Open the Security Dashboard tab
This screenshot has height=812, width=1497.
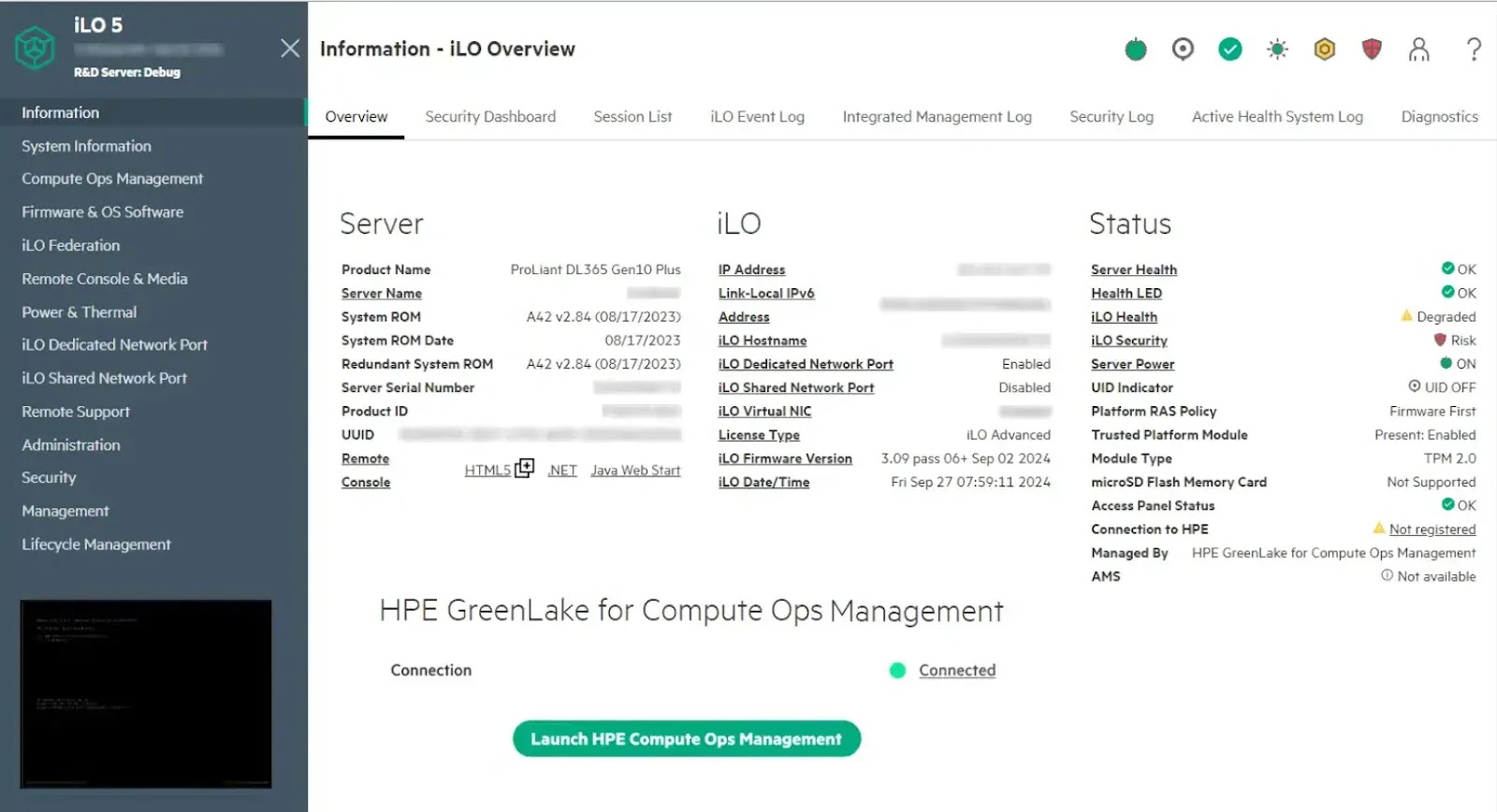[x=490, y=117]
